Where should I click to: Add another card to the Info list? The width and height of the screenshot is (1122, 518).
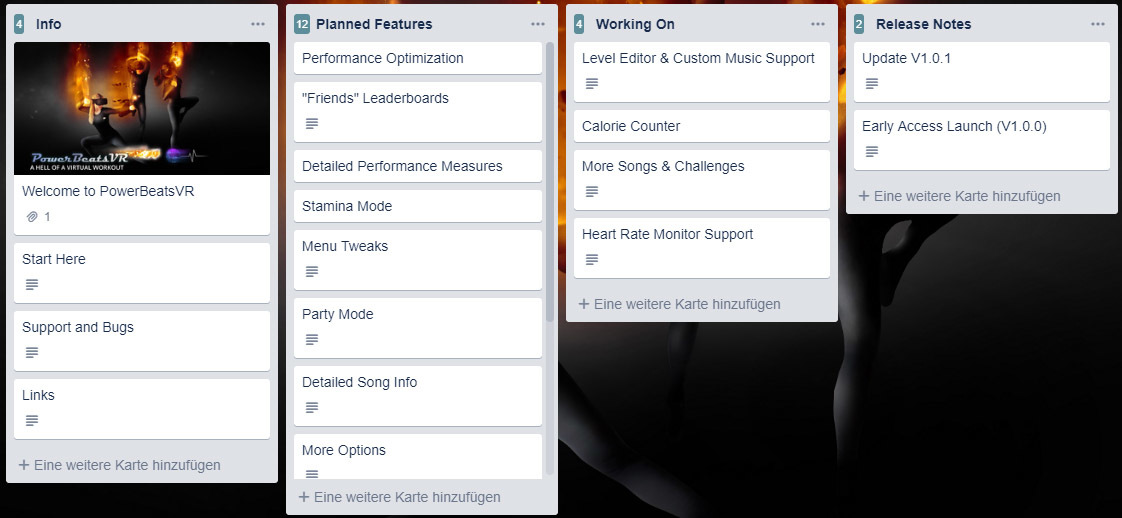[x=120, y=465]
